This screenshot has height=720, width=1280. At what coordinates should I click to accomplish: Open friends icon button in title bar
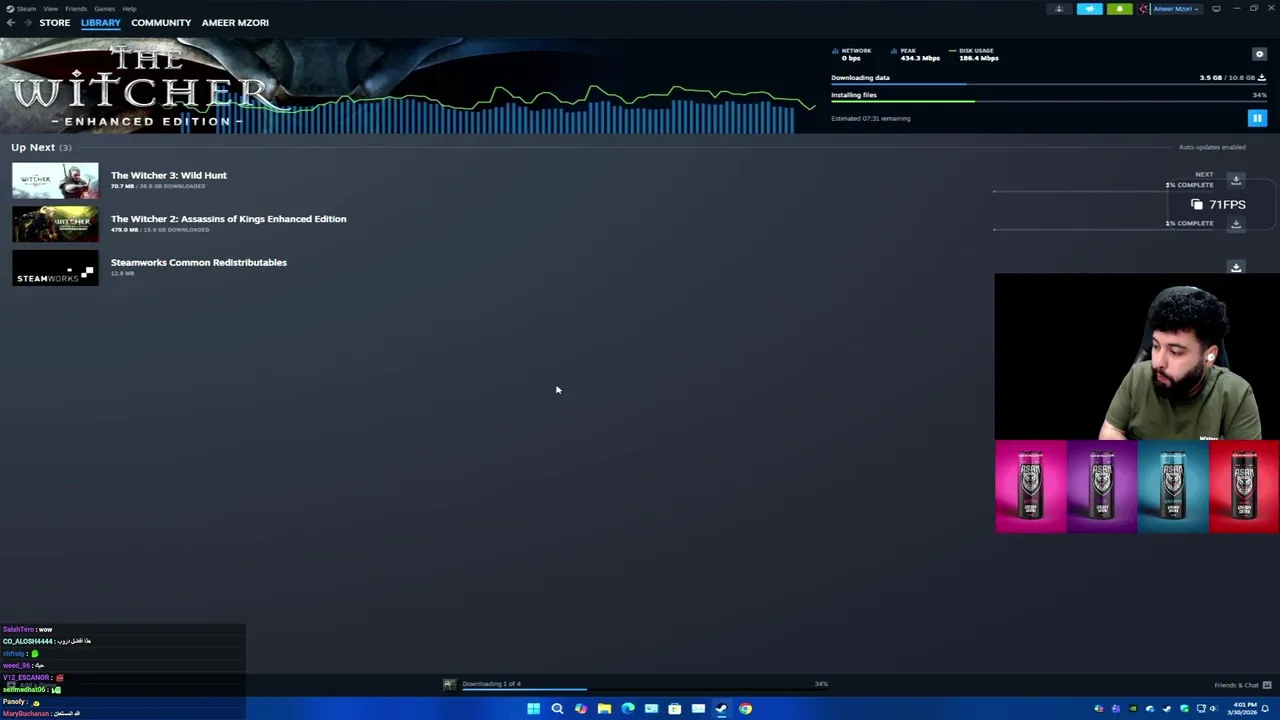click(x=1059, y=9)
